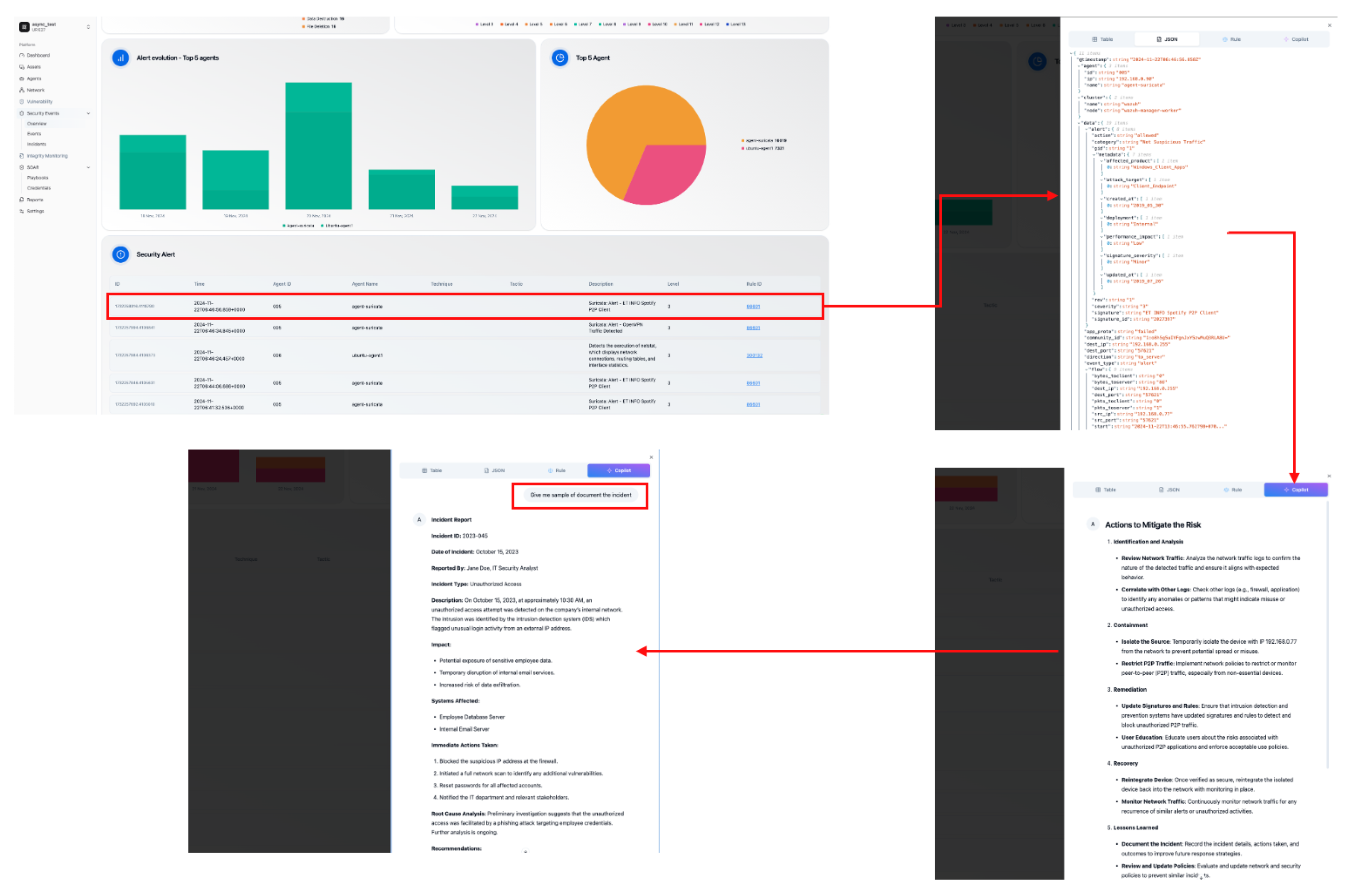Select the Network sidebar icon
Viewport: 1352px width, 896px height.
pos(22,90)
